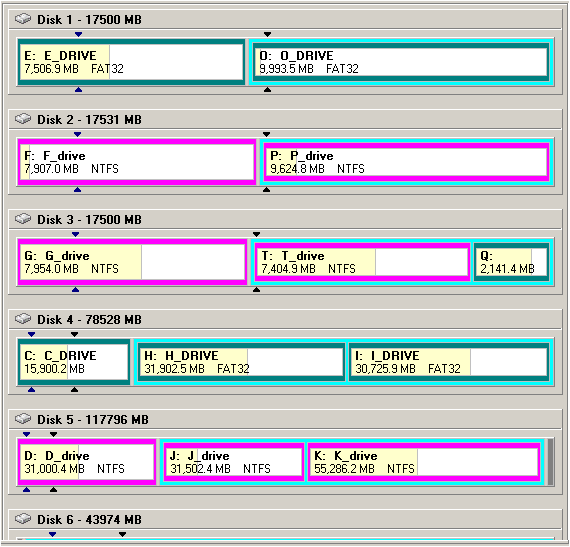Click the Disk 6 hard drive icon
This screenshot has width=570, height=547.
(23, 518)
